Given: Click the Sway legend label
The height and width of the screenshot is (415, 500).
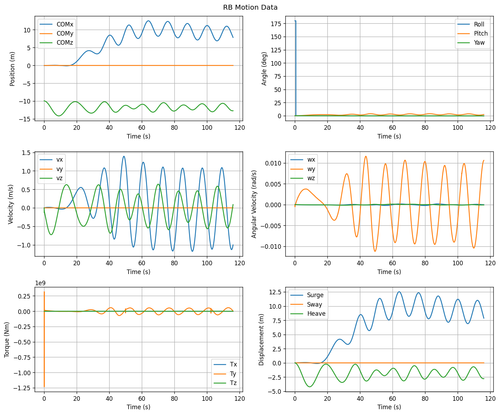Looking at the screenshot, I should tap(314, 304).
